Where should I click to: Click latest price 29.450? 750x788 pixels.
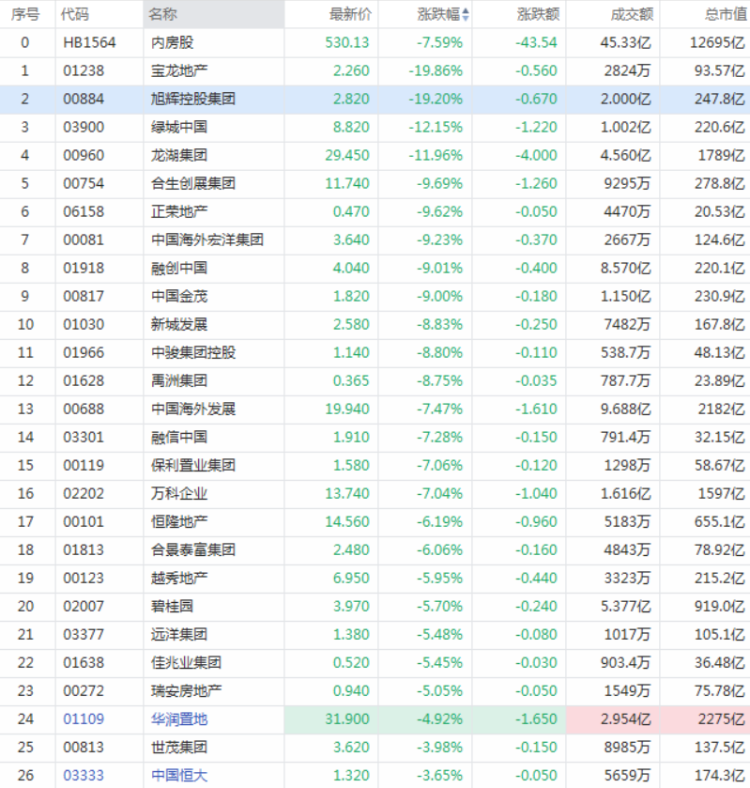pyautogui.click(x=347, y=155)
